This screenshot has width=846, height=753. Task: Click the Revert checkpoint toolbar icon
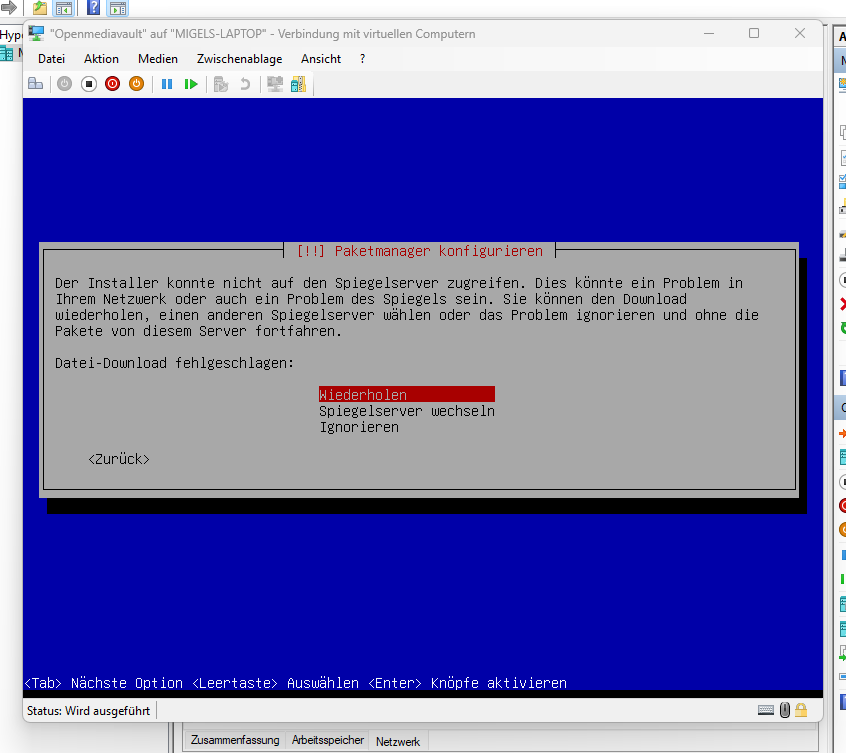click(245, 84)
